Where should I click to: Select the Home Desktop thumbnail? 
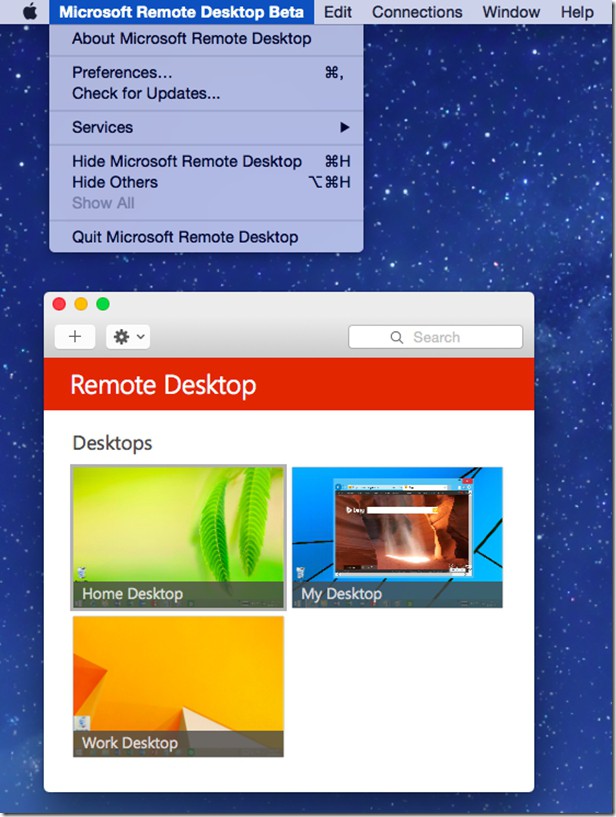(x=178, y=537)
